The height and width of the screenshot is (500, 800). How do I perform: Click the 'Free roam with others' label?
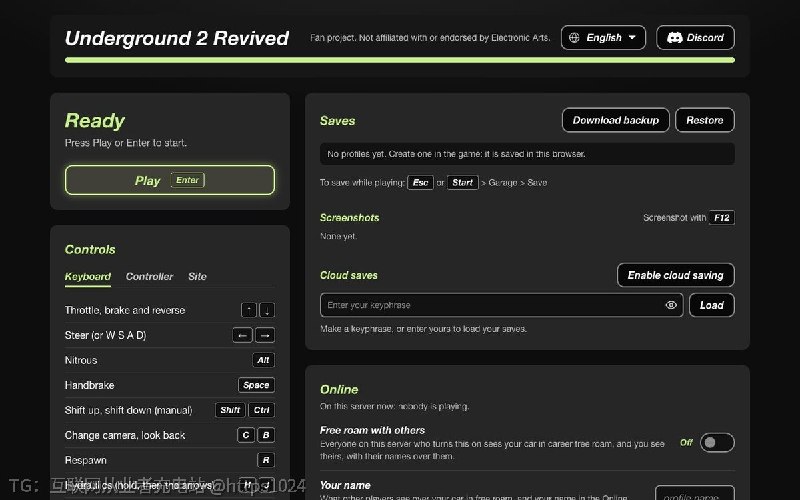372,430
